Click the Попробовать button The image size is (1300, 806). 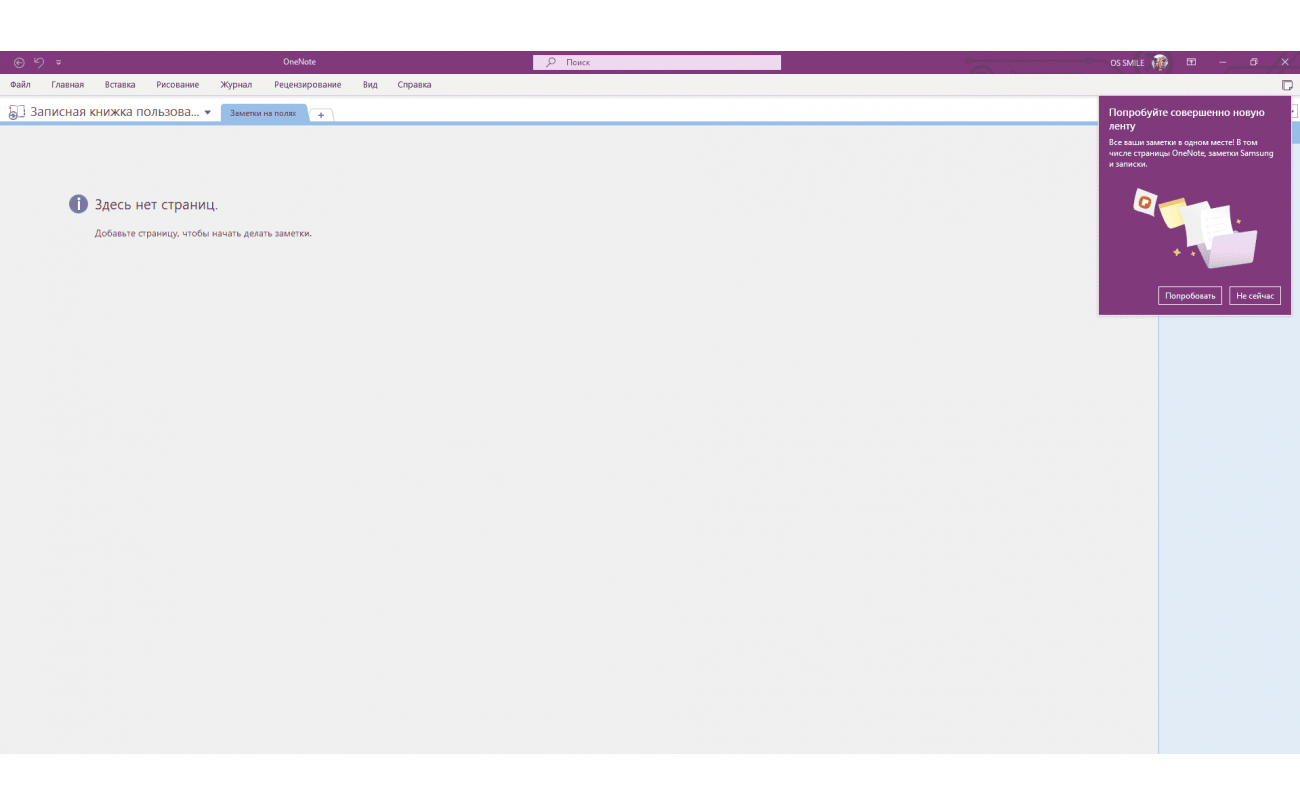[x=1190, y=296]
